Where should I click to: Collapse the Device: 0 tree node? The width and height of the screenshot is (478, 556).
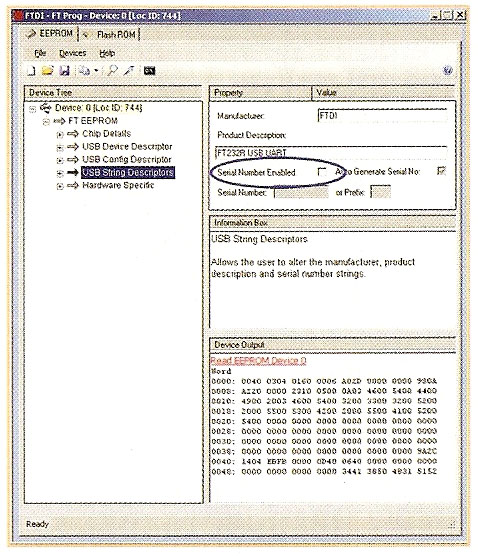(33, 109)
